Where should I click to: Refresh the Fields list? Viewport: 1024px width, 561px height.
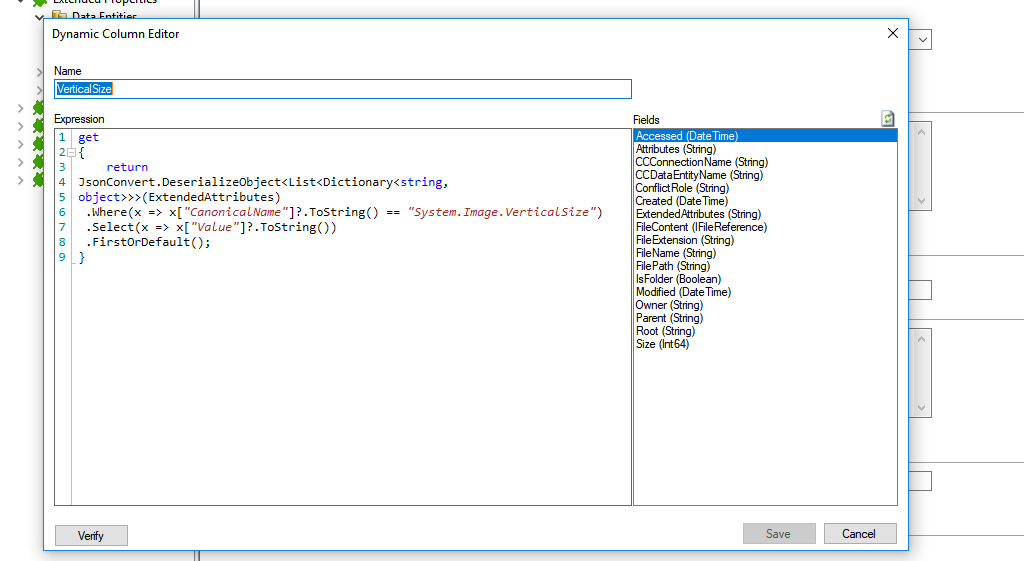(x=887, y=119)
